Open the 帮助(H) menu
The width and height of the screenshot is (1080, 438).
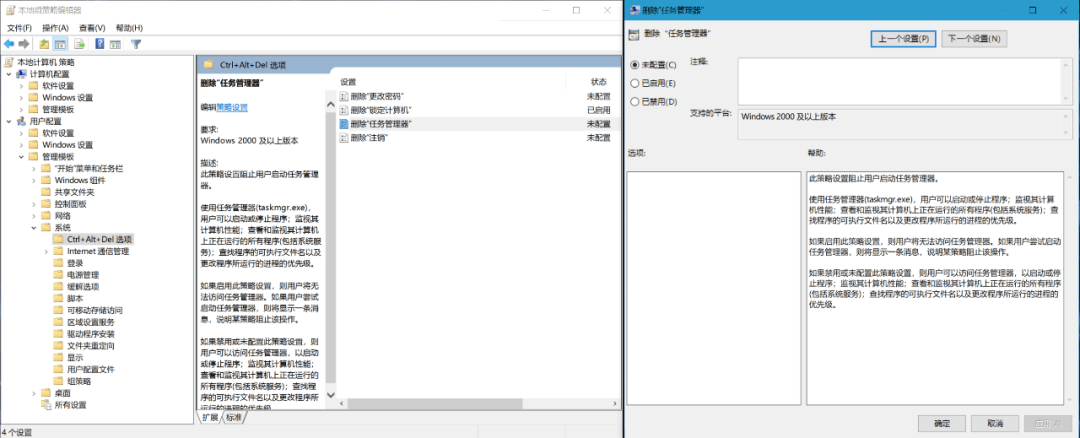click(129, 28)
